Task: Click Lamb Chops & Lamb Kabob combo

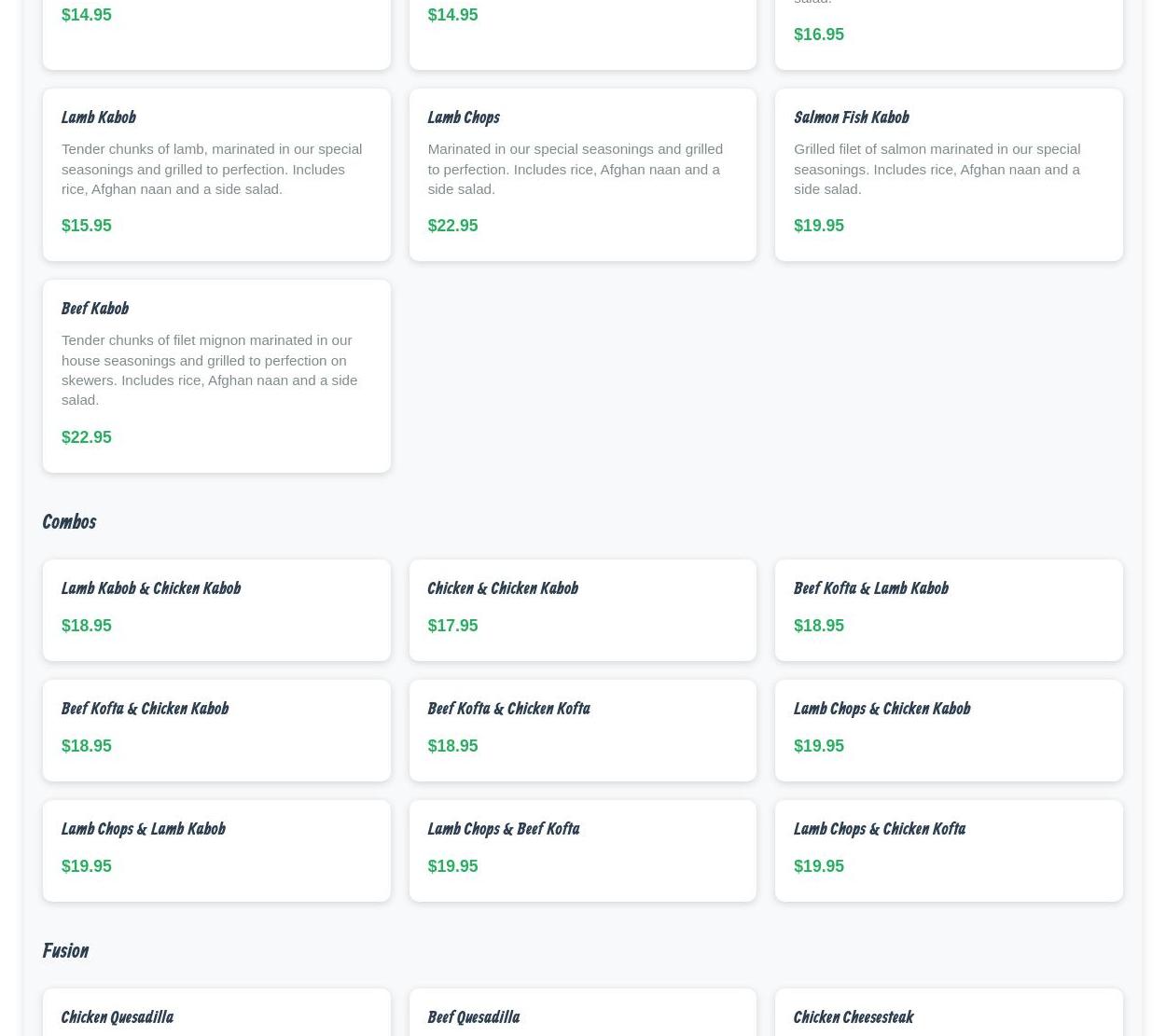Action: pos(143,829)
